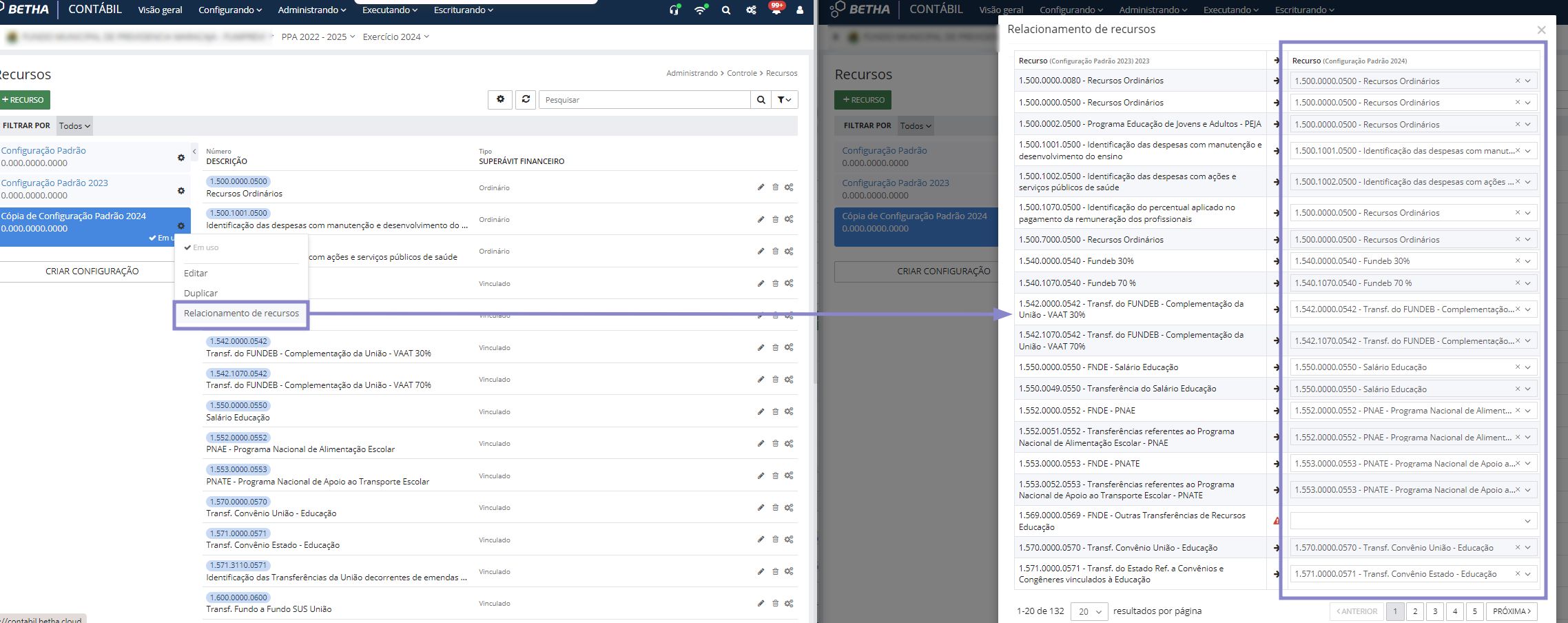Collapse the configurations side panel arrow
1568x623 pixels.
coord(194,152)
